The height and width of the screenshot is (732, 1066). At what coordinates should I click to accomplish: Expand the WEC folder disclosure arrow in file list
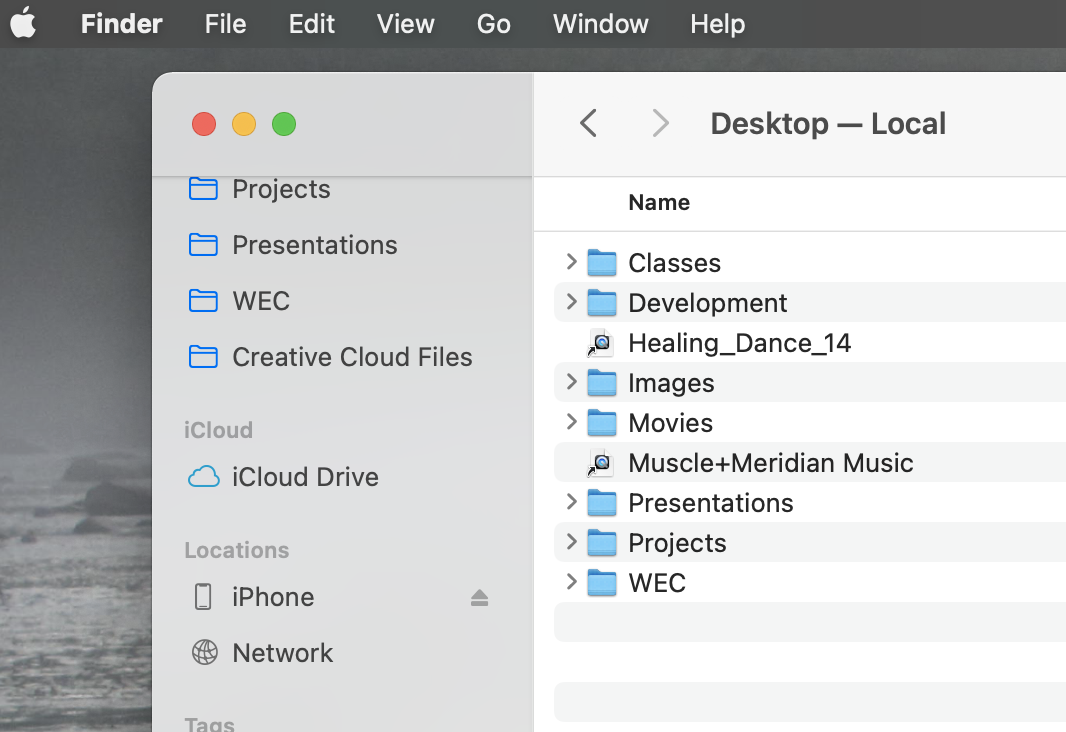571,582
